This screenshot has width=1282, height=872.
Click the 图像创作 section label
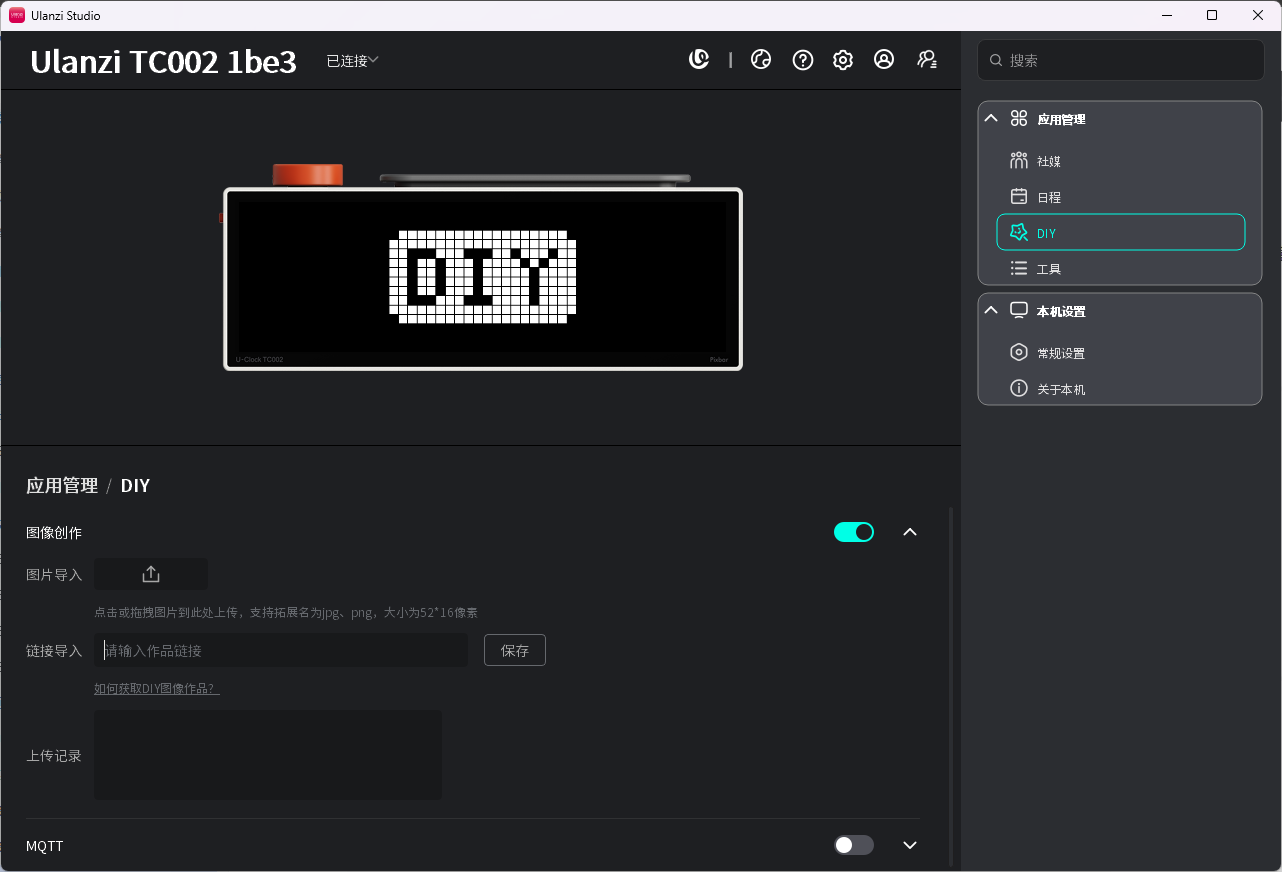pyautogui.click(x=54, y=533)
